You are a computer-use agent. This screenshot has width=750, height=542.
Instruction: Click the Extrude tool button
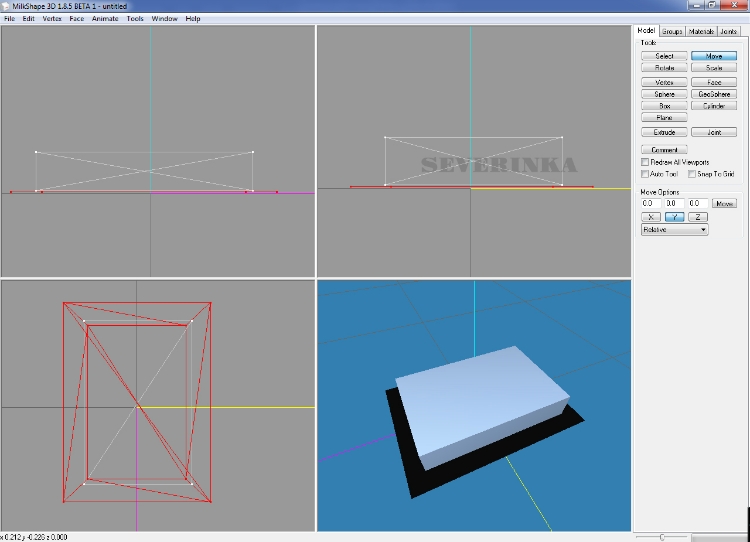tap(664, 132)
